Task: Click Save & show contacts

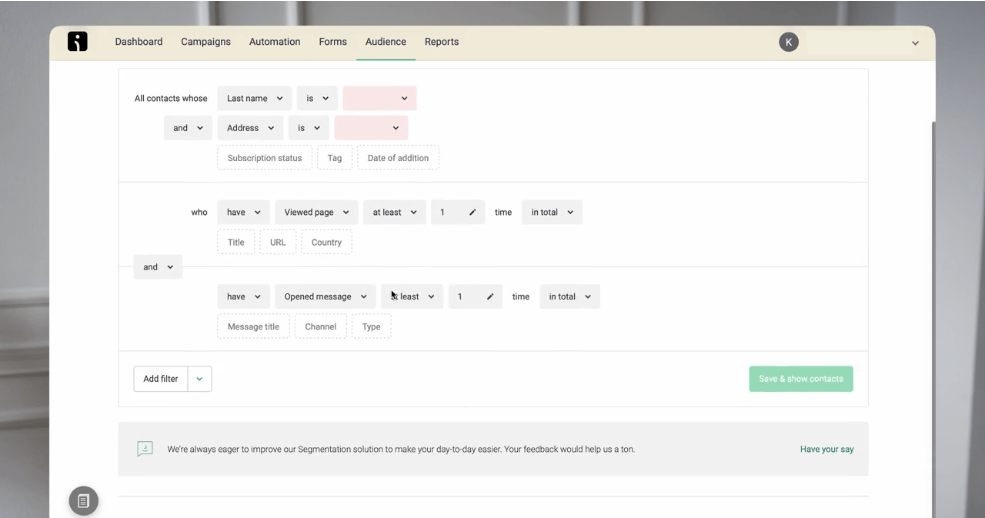Action: point(801,379)
